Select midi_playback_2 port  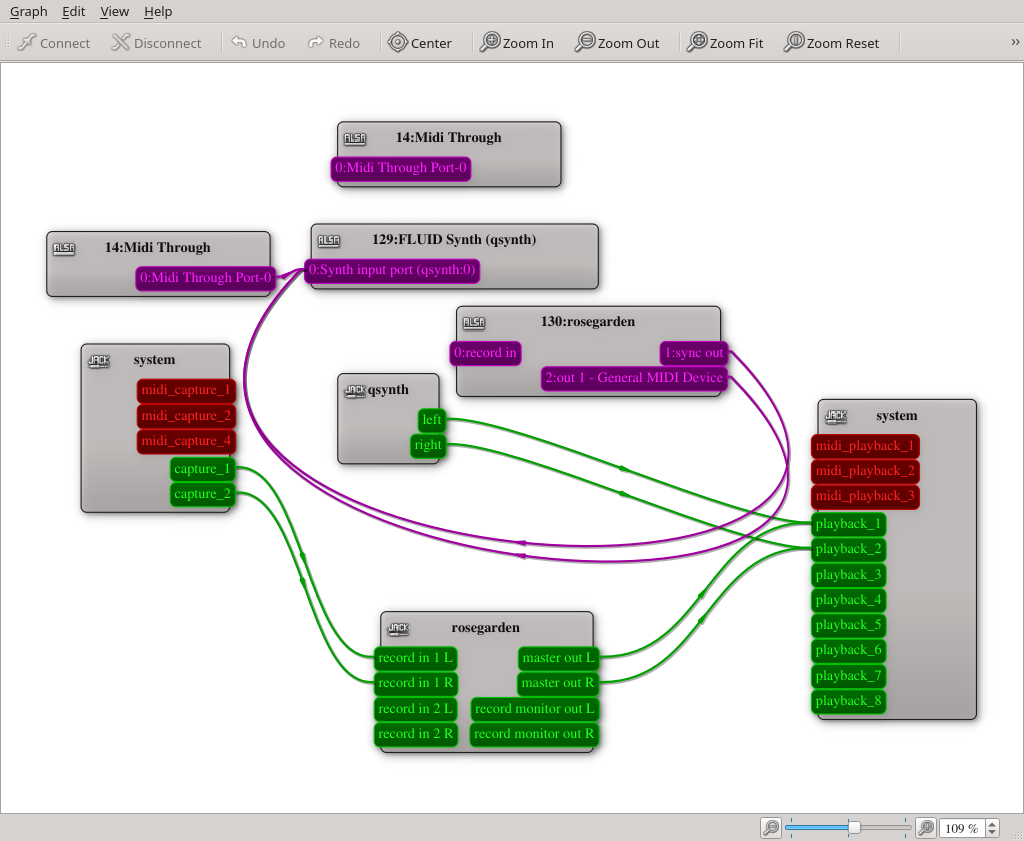[x=865, y=471]
